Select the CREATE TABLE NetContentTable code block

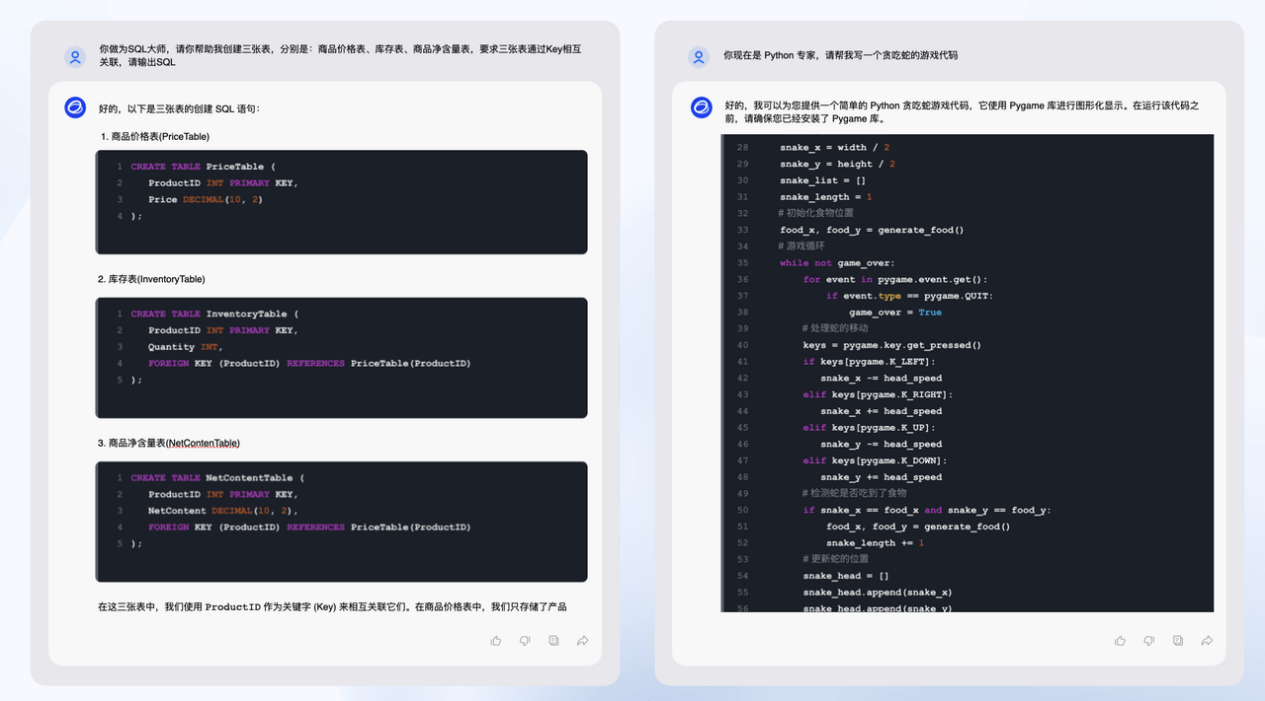coord(341,521)
